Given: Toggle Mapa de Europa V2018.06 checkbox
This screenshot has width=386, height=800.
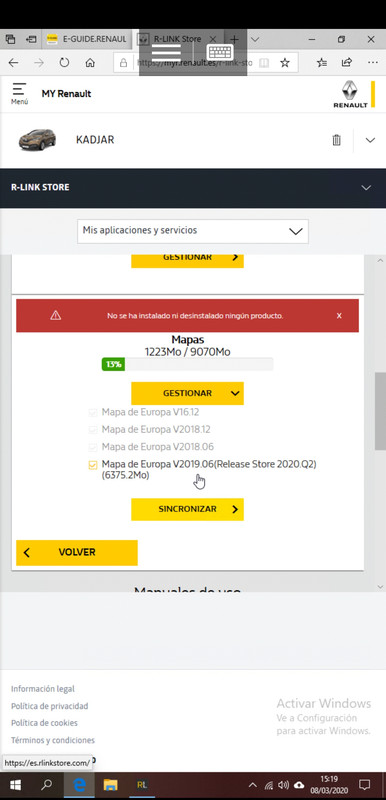Looking at the screenshot, I should coord(92,447).
